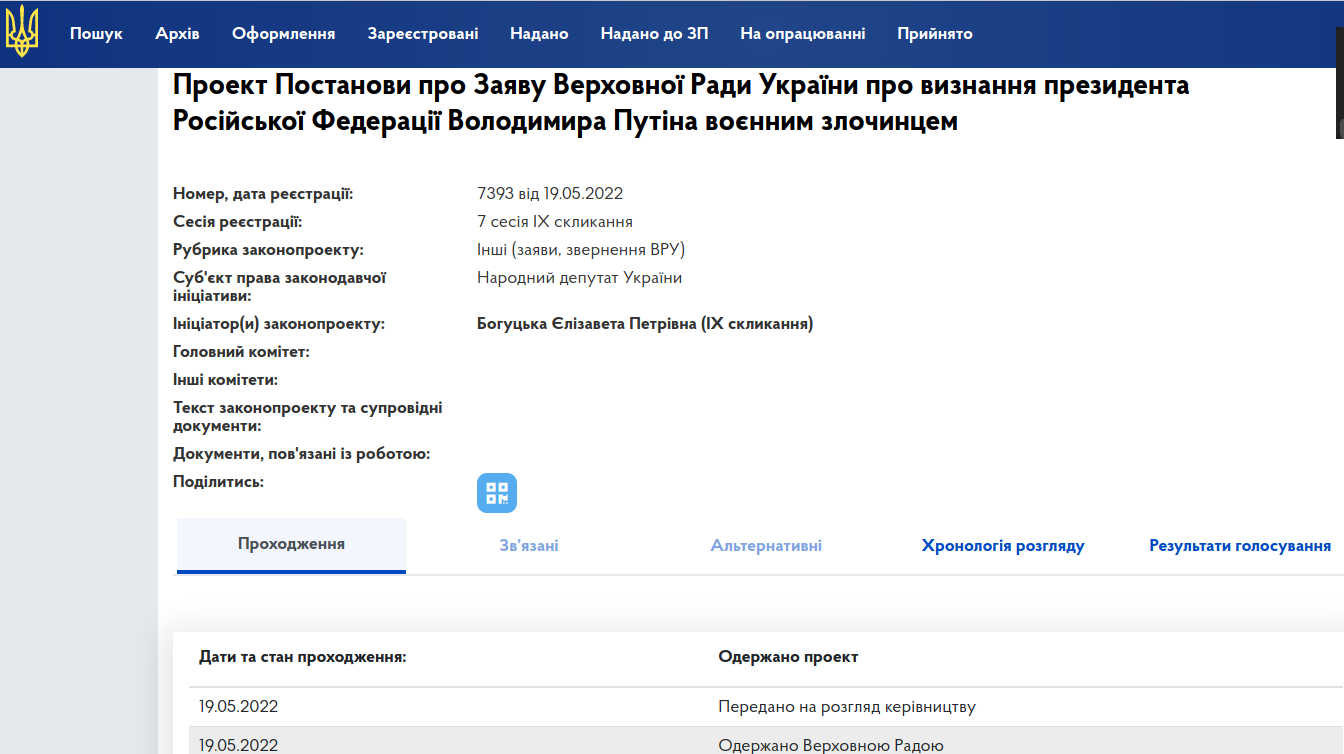This screenshot has height=754, width=1344.
Task: View the Результати голосування tab
Action: (1240, 546)
